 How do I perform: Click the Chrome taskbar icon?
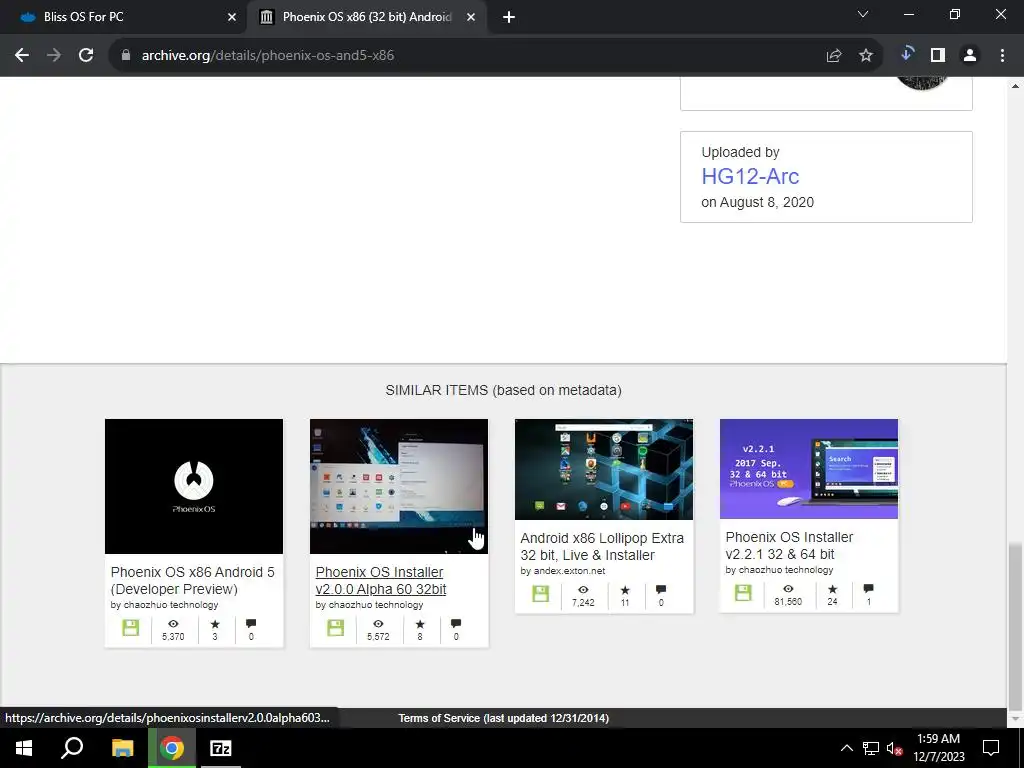(x=171, y=748)
